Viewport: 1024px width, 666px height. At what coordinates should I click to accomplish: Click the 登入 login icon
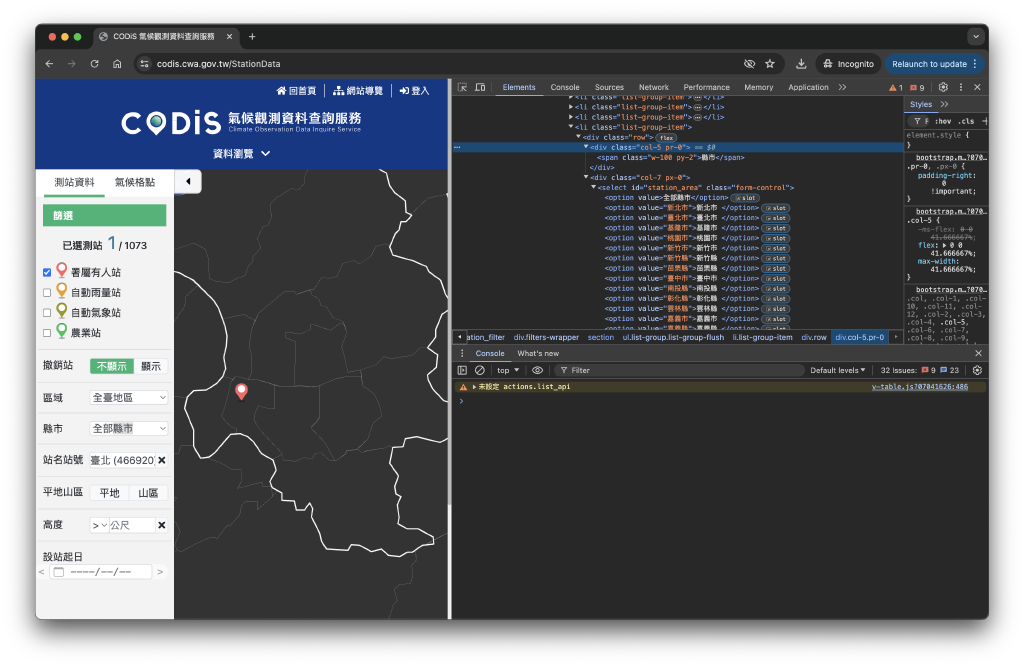coord(406,90)
